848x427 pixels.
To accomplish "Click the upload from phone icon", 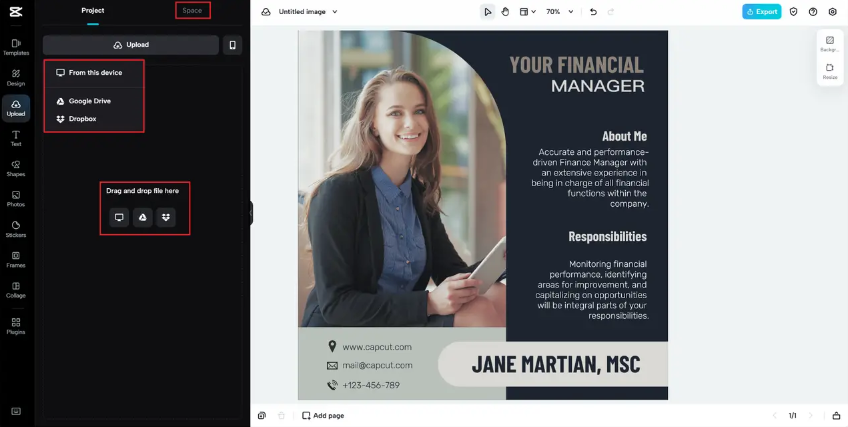I will [233, 45].
